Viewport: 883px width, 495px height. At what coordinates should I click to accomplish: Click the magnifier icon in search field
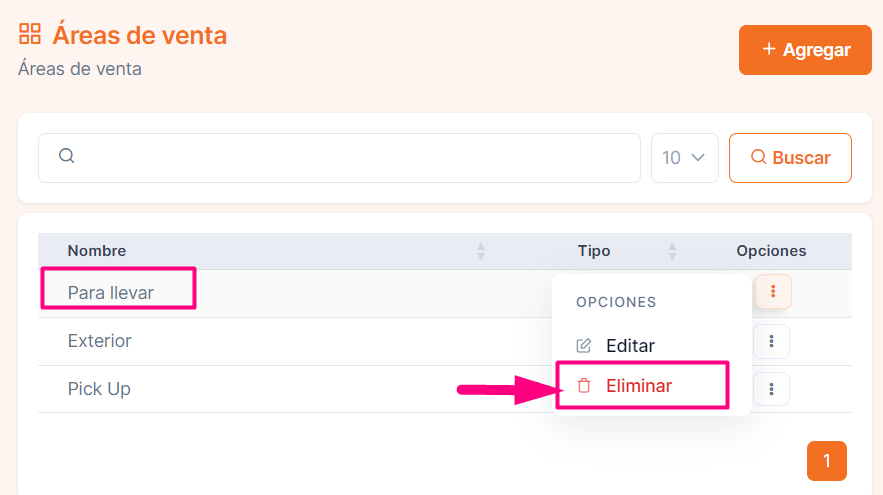[66, 155]
